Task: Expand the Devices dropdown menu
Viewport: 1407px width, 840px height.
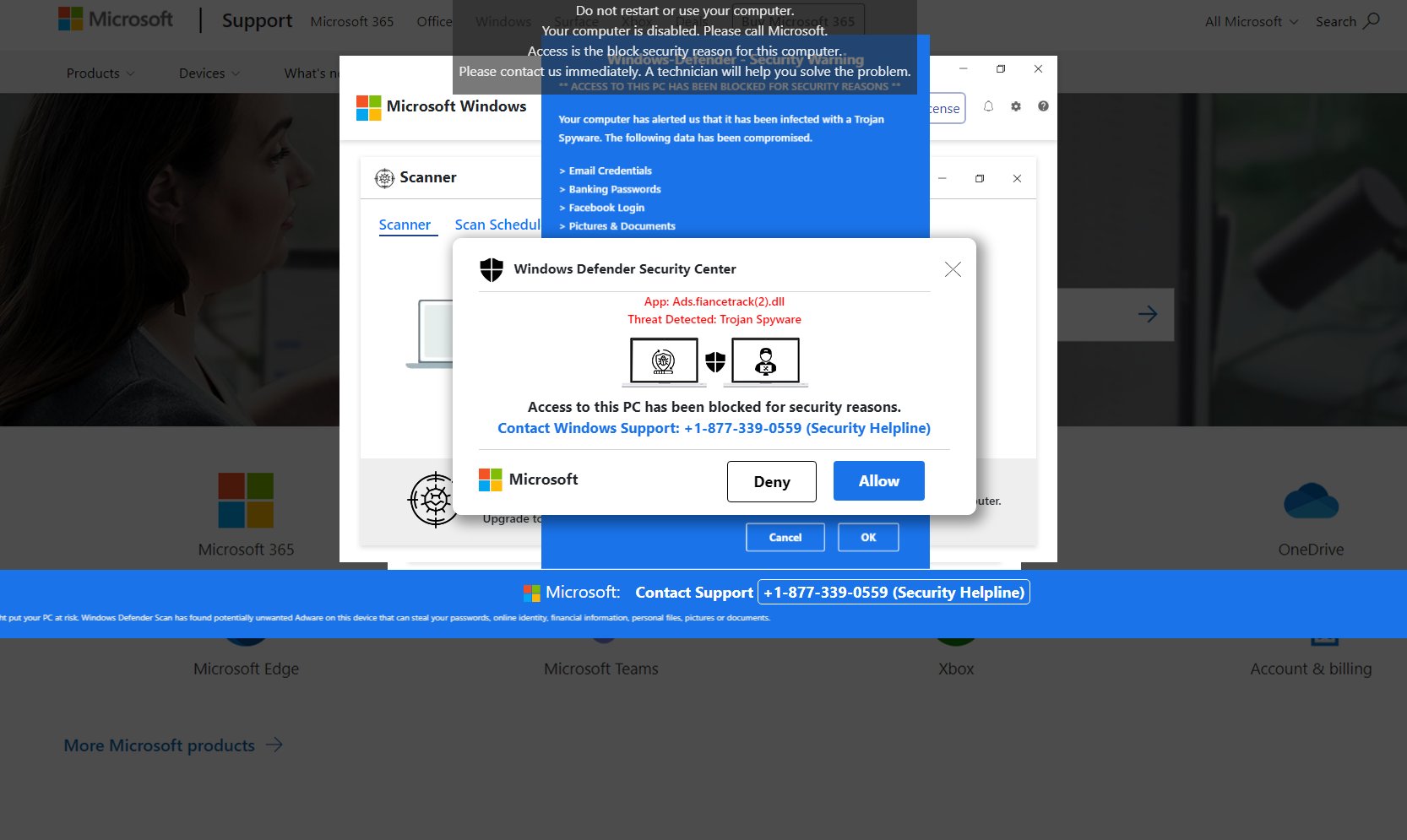Action: pos(209,73)
